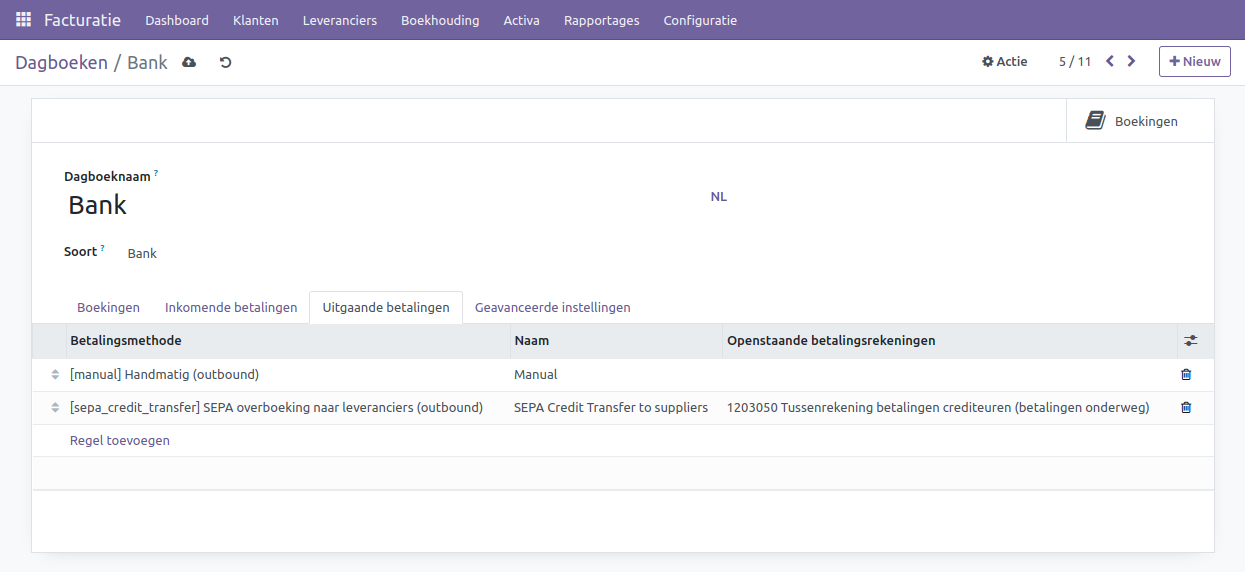Delete the SEPA overboeking row
The image size is (1245, 572).
point(1186,407)
